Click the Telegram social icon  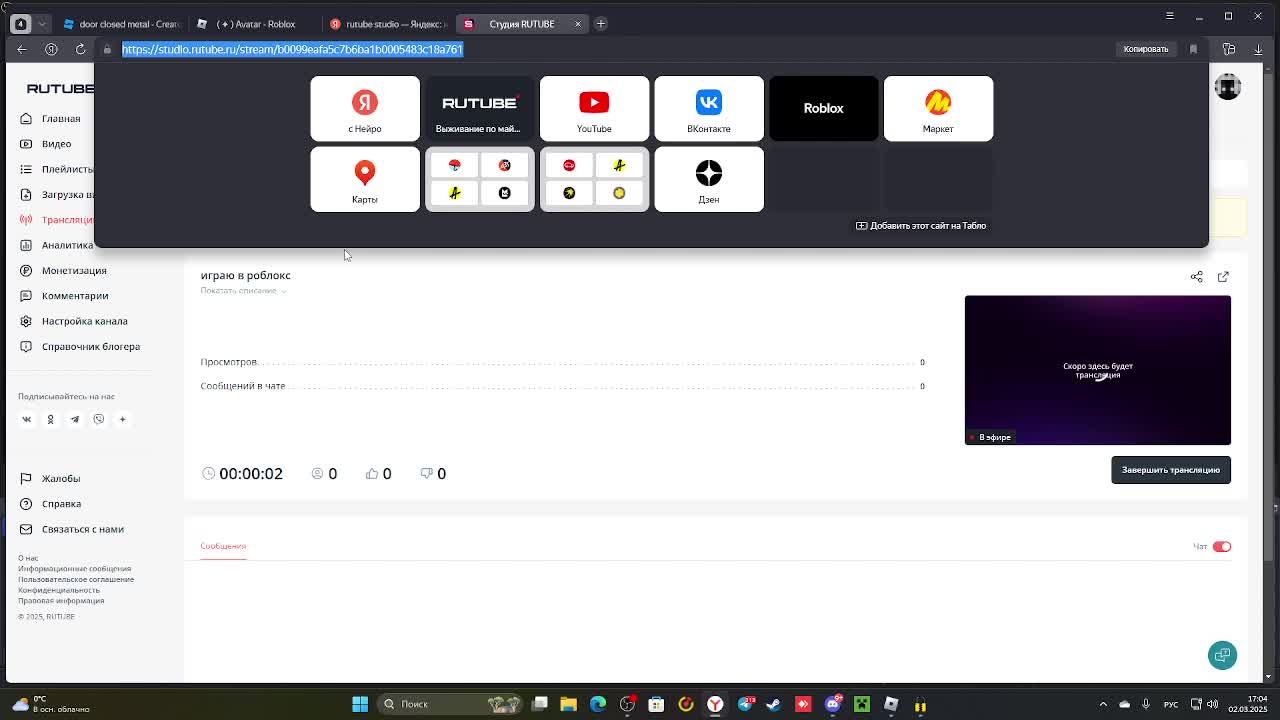75,420
